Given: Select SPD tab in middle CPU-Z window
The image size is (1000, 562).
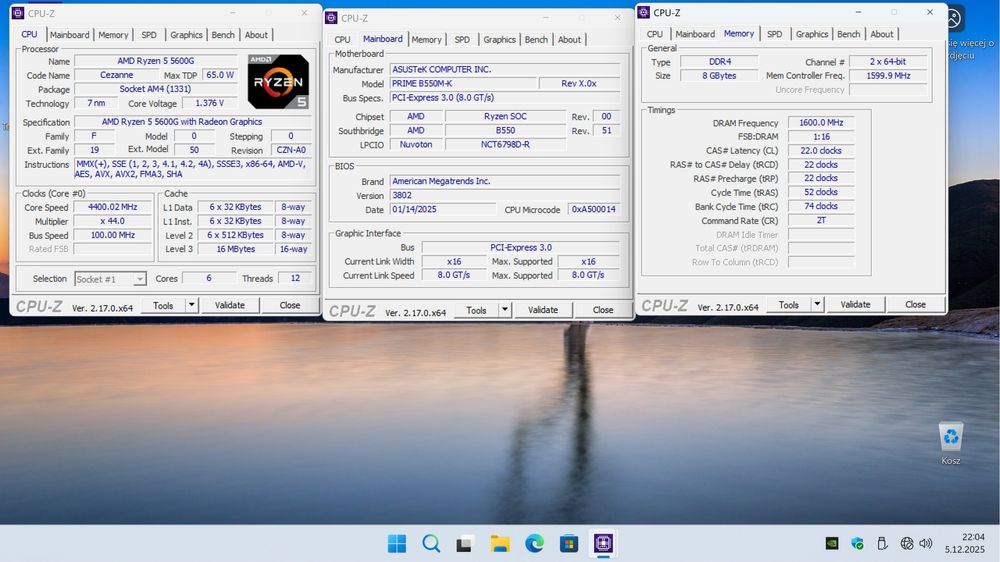Looking at the screenshot, I should pos(462,40).
